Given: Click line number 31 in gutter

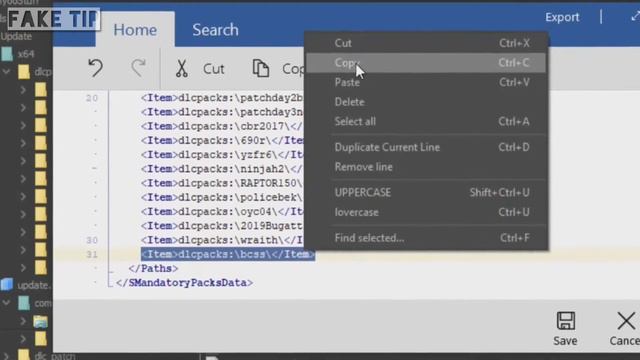Looking at the screenshot, I should 92,254.
